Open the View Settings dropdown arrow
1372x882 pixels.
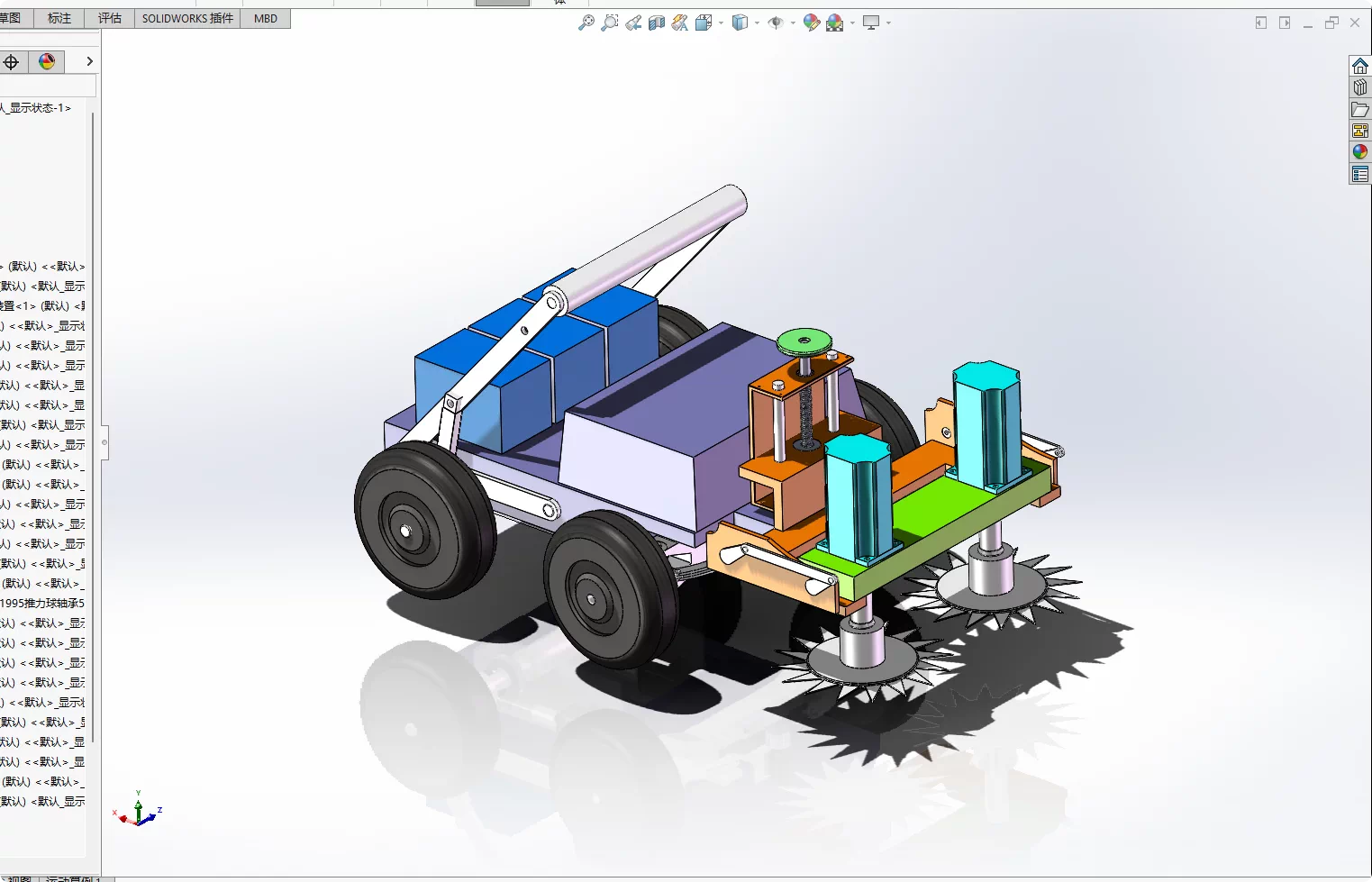tap(888, 23)
